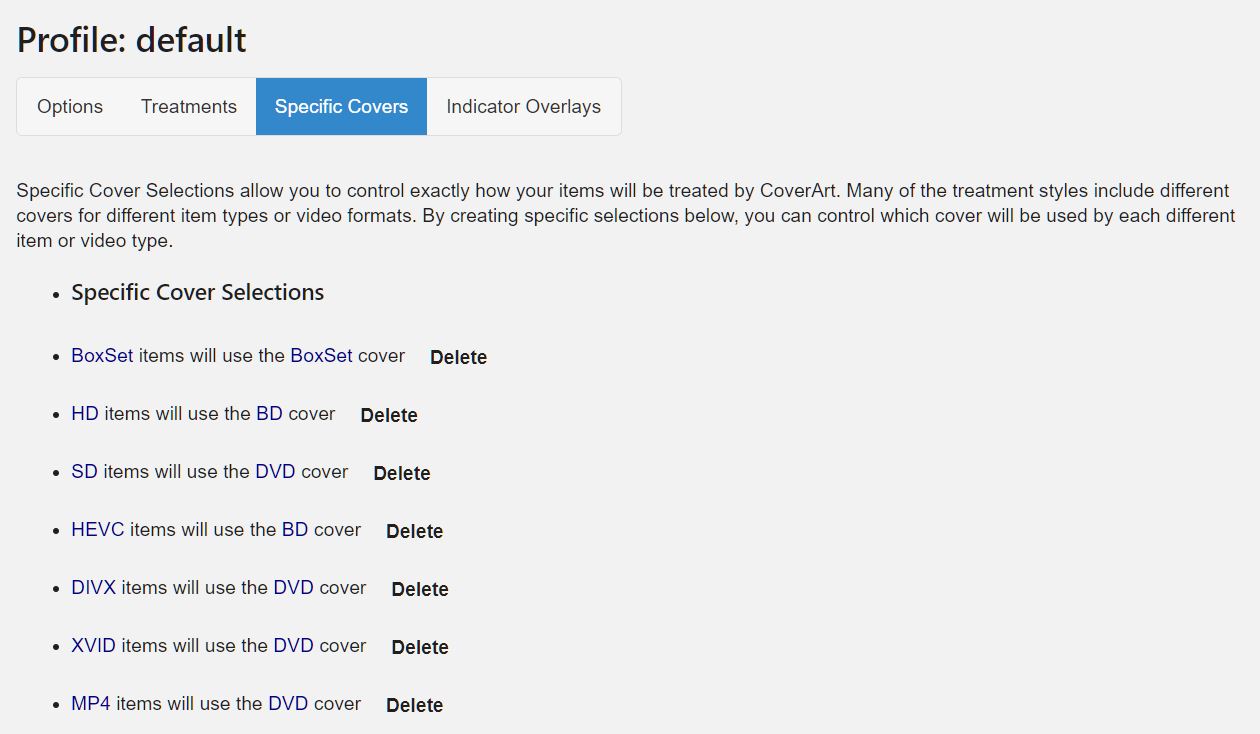Open the Treatments tab
Viewport: 1260px width, 734px height.
[189, 107]
